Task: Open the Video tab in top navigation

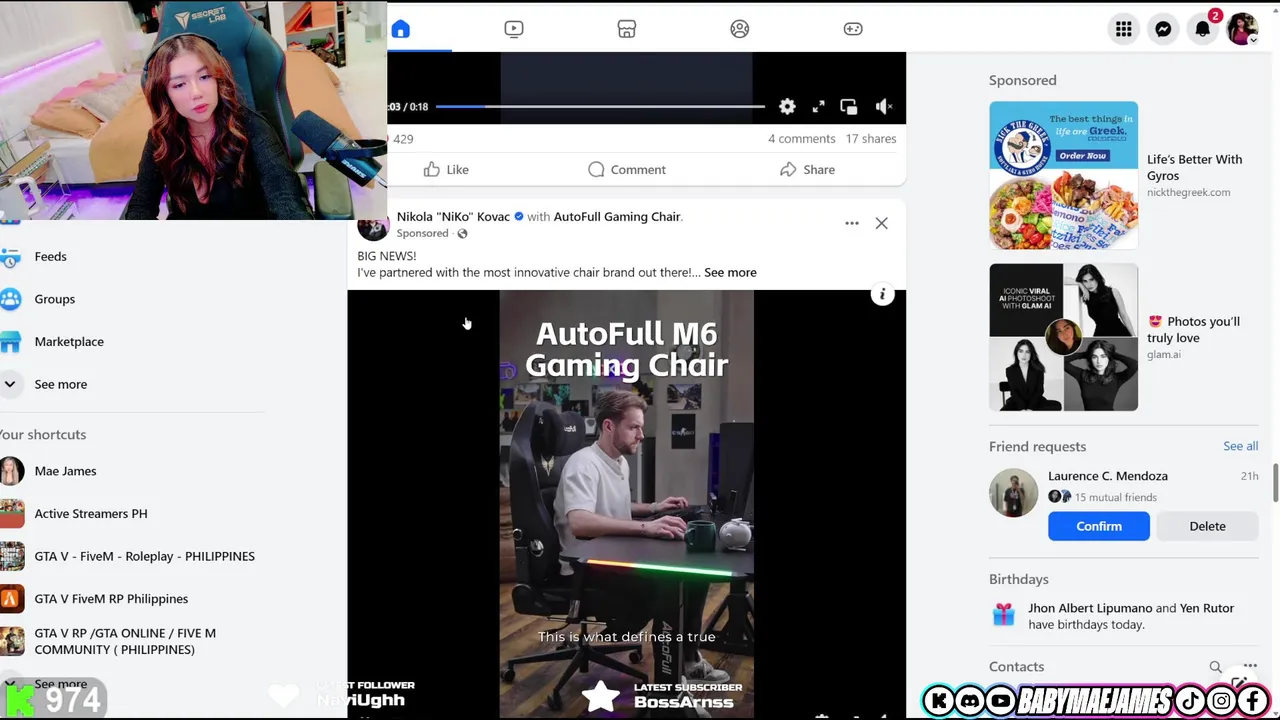Action: tap(514, 29)
